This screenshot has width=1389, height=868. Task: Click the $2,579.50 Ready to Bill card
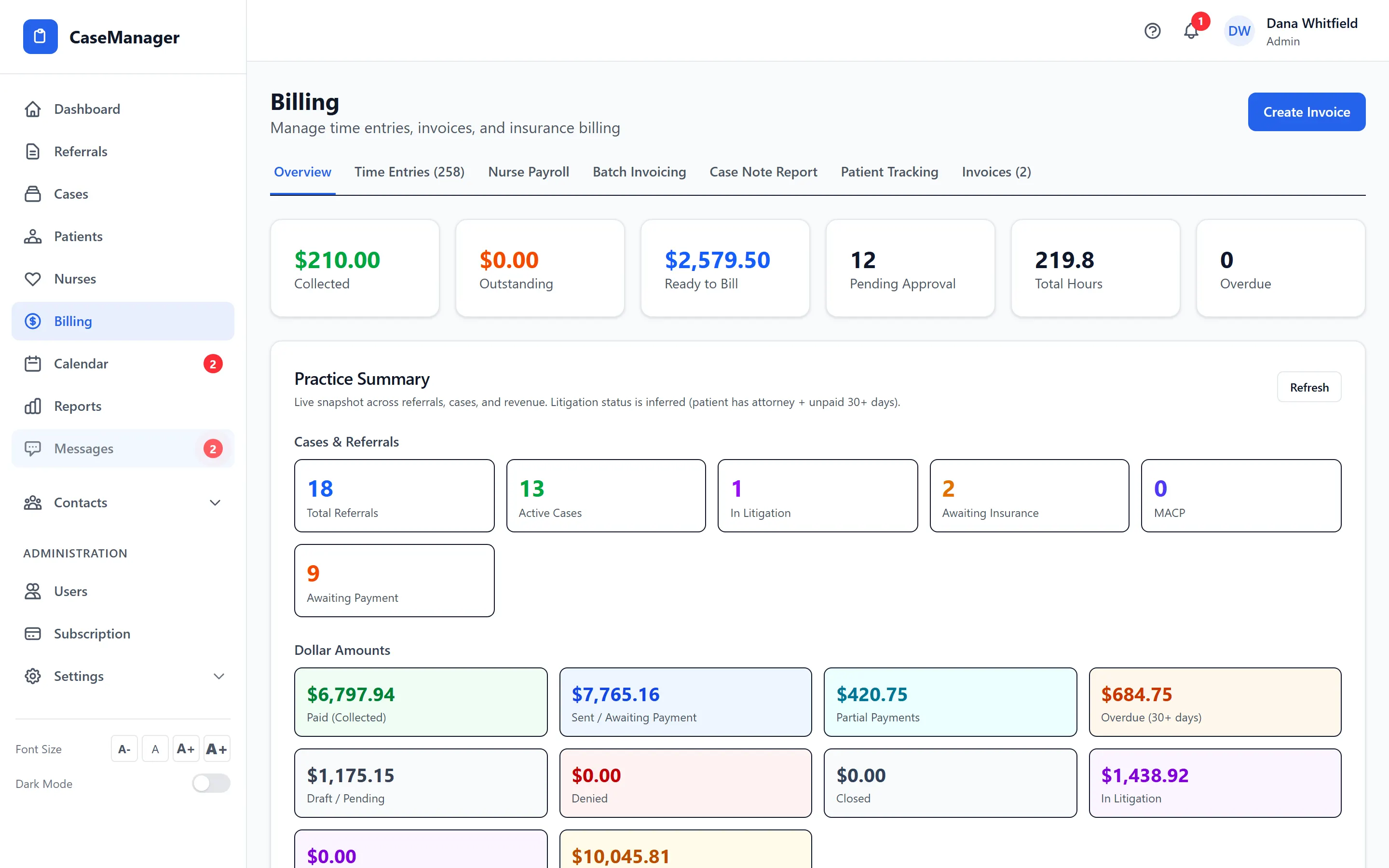pos(725,268)
